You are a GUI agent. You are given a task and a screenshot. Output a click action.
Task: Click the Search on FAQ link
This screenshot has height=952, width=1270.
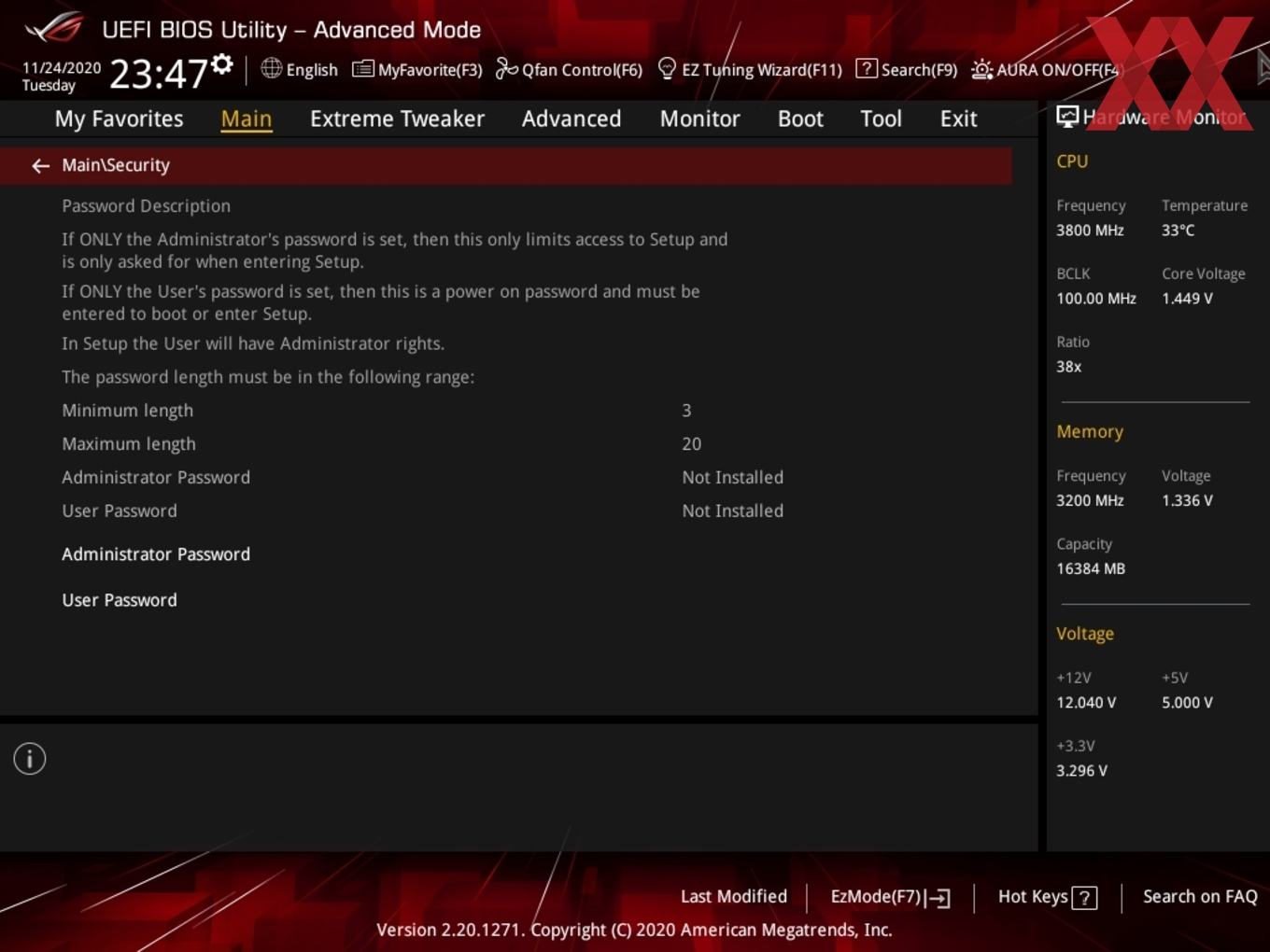pyautogui.click(x=1200, y=897)
